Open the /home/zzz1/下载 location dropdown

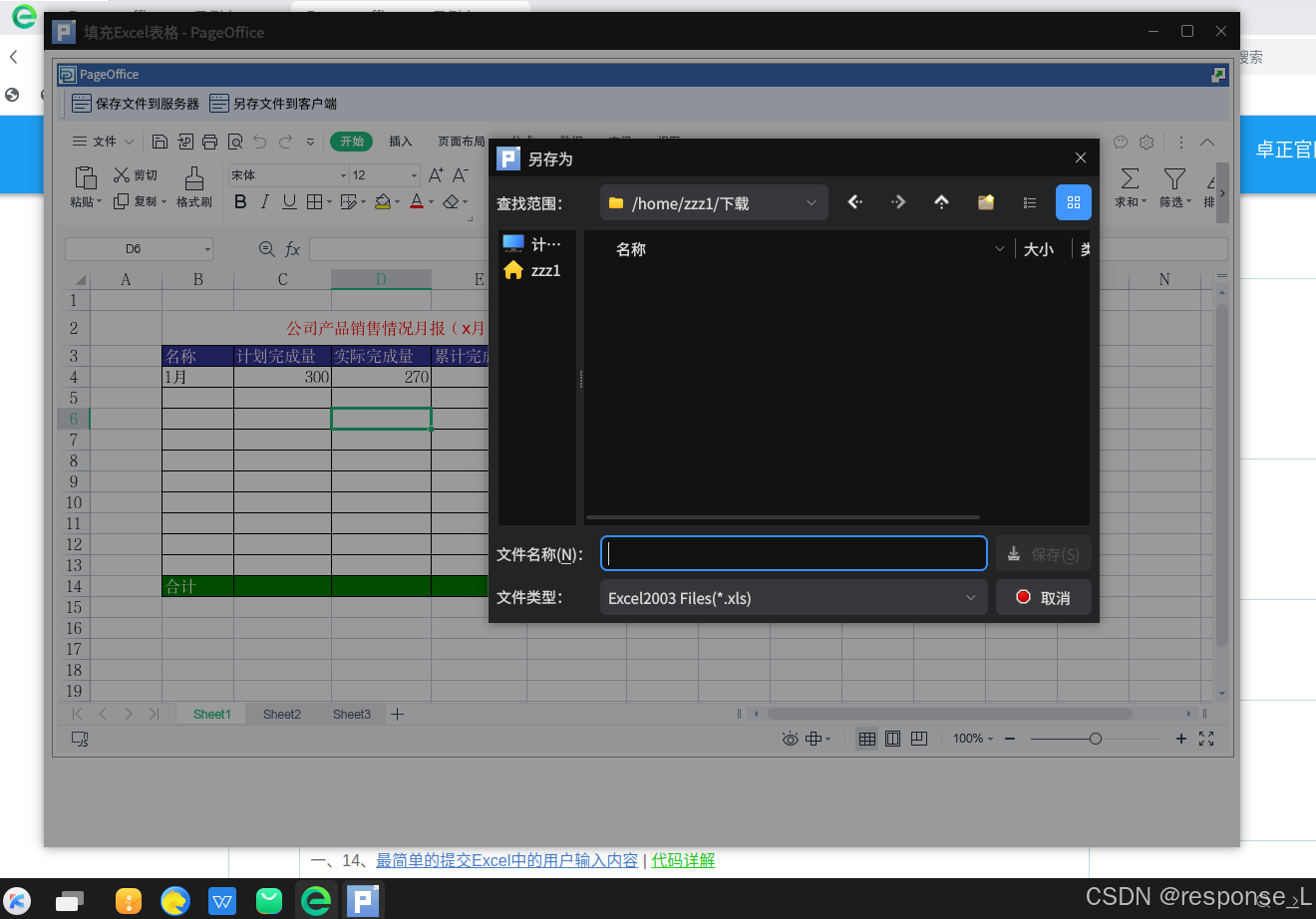(x=714, y=202)
